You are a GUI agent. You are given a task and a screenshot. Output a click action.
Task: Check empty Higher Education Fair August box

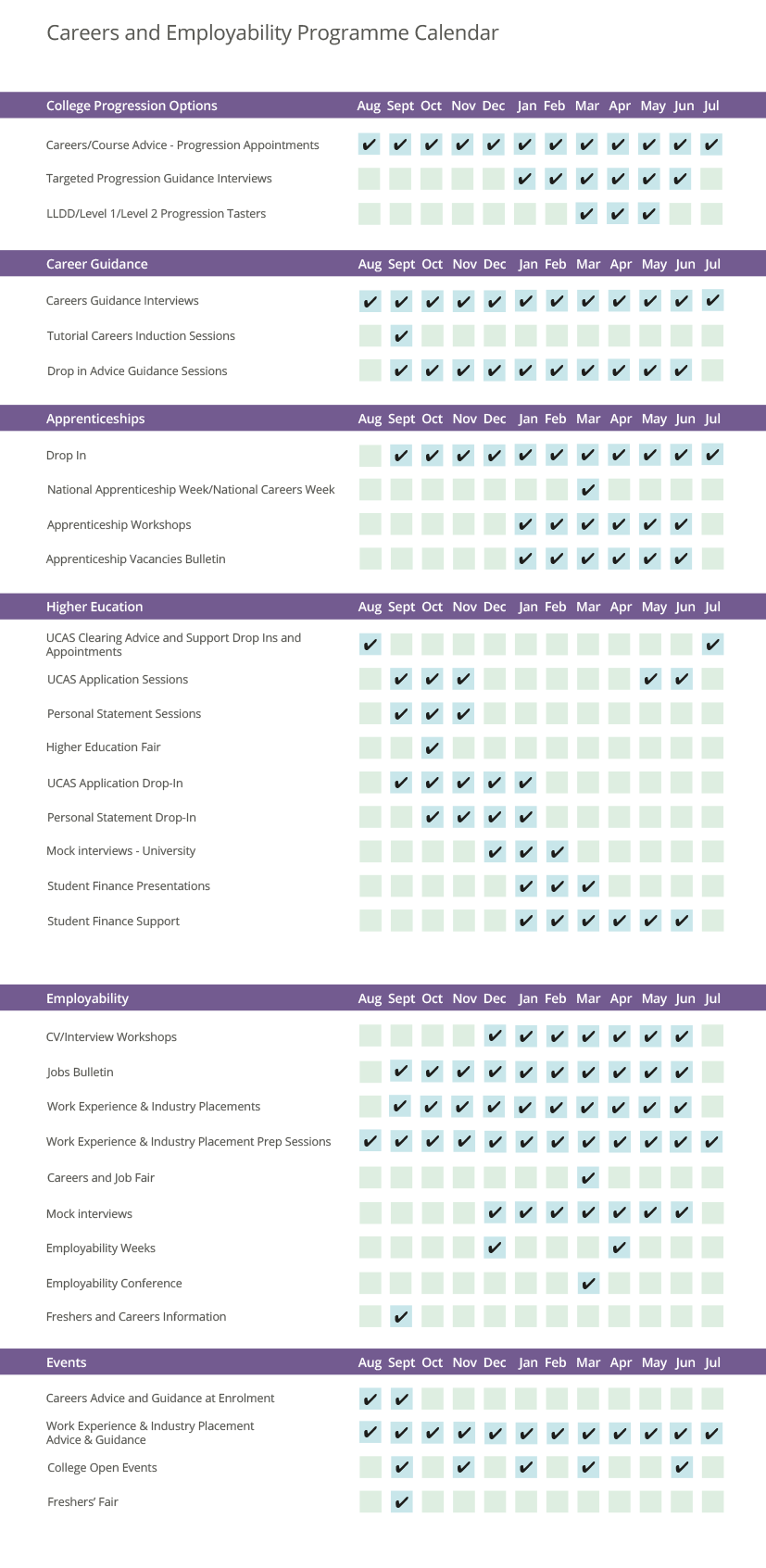[x=370, y=748]
